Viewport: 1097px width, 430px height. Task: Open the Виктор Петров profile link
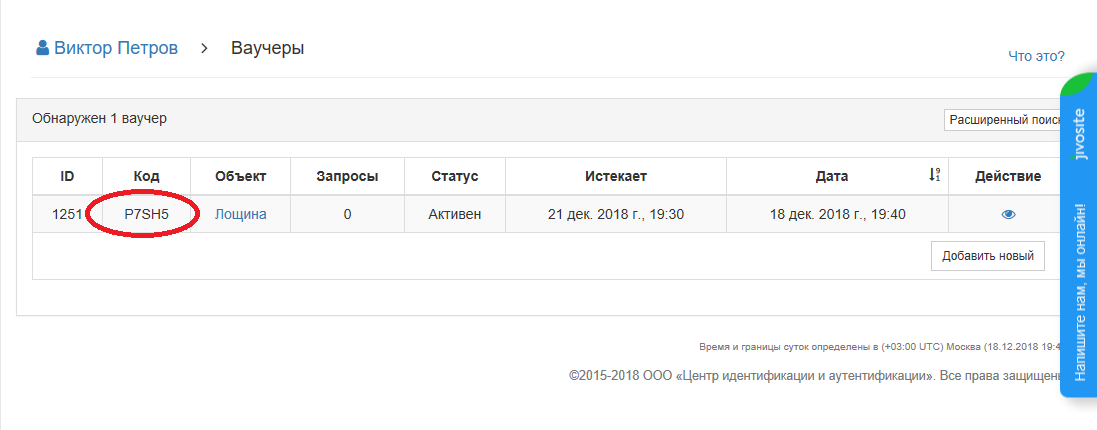pyautogui.click(x=107, y=48)
